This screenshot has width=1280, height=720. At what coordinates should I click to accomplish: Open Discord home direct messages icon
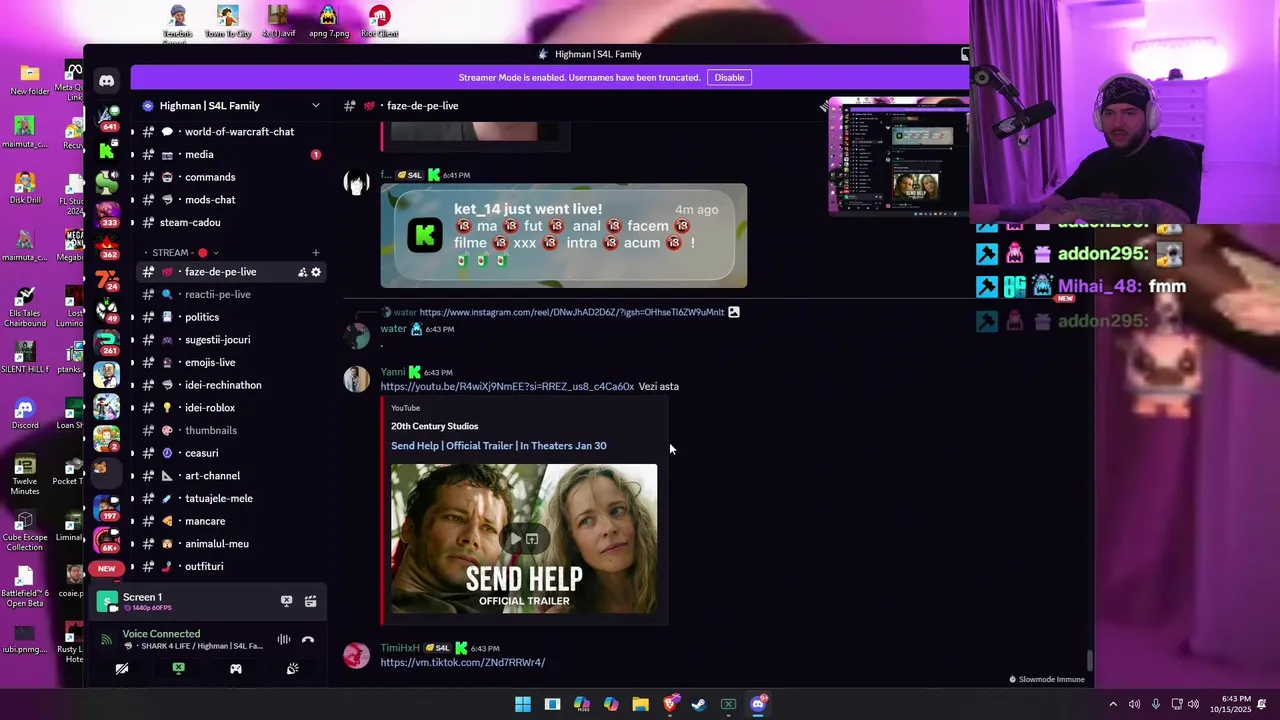coord(106,81)
